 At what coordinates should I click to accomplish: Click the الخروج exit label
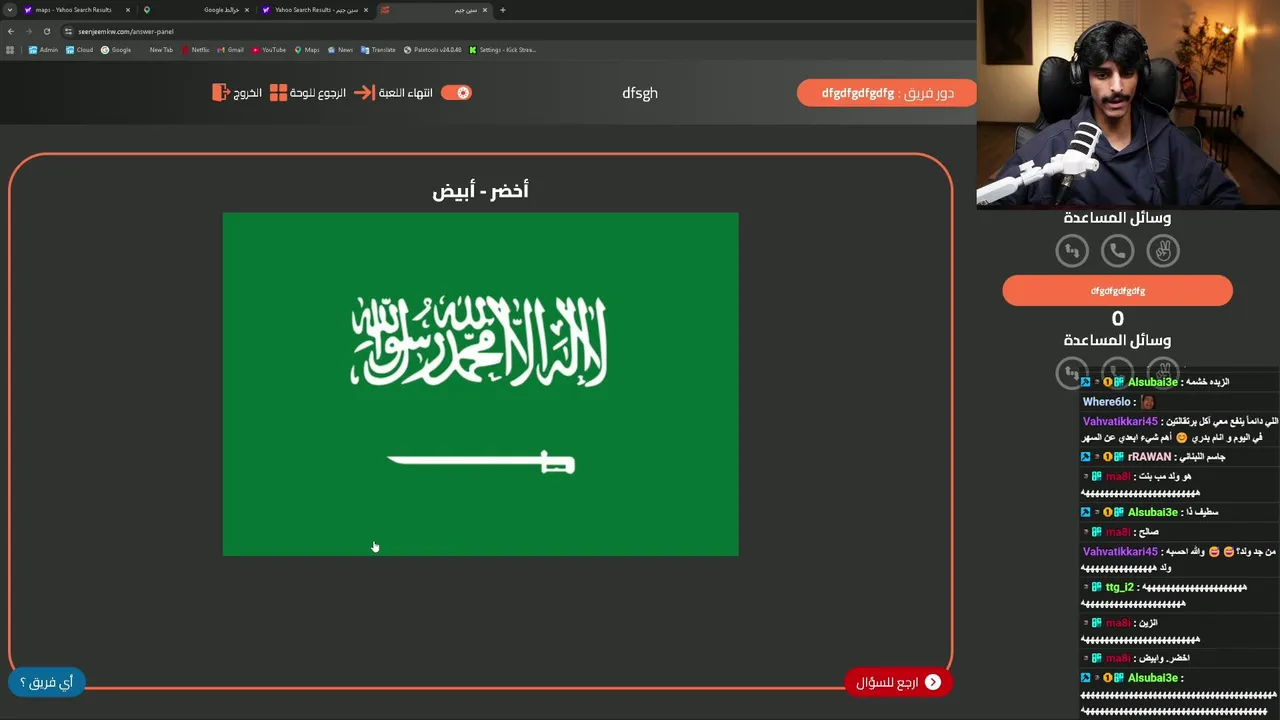[x=248, y=93]
